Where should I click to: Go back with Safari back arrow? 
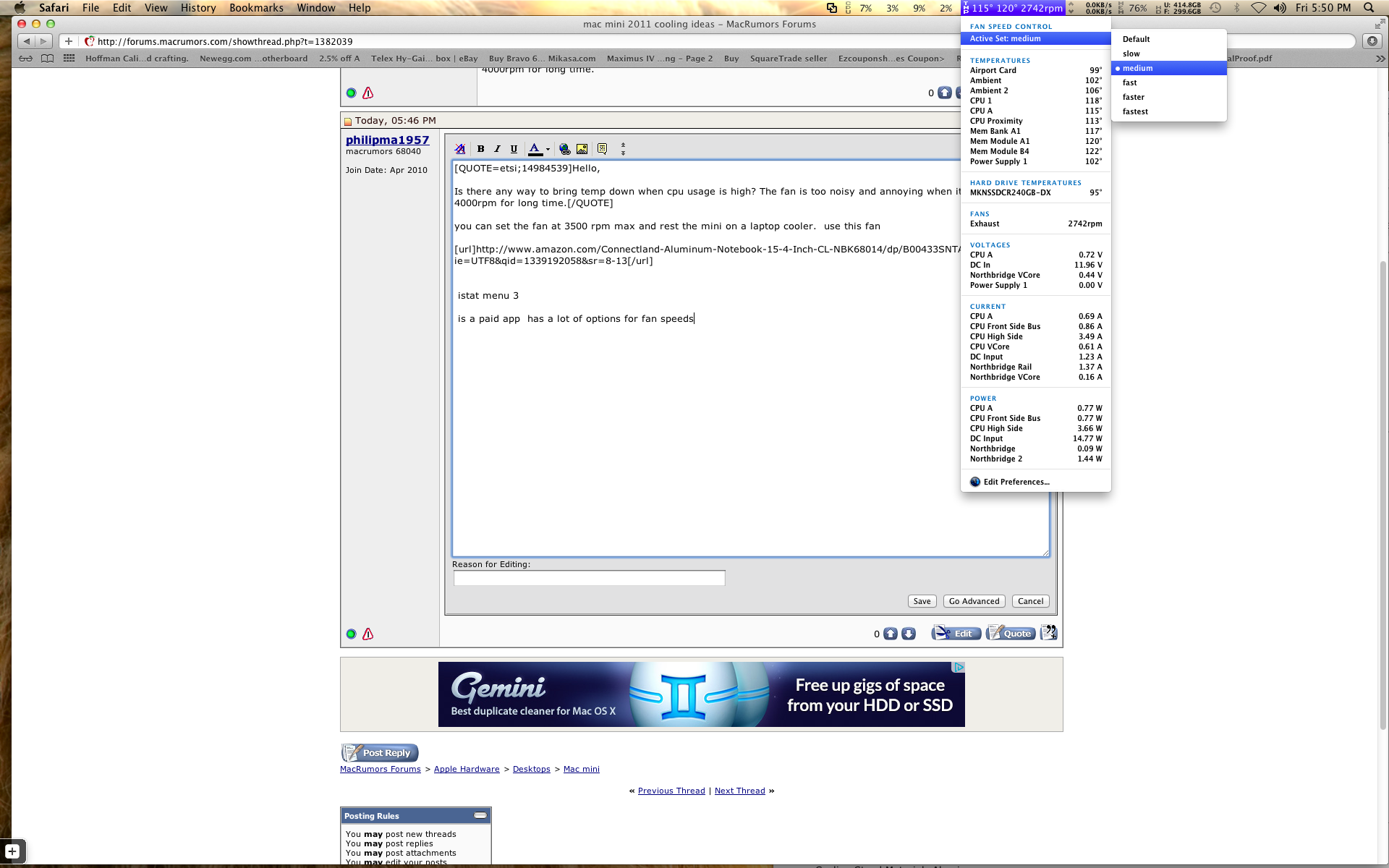[x=26, y=41]
